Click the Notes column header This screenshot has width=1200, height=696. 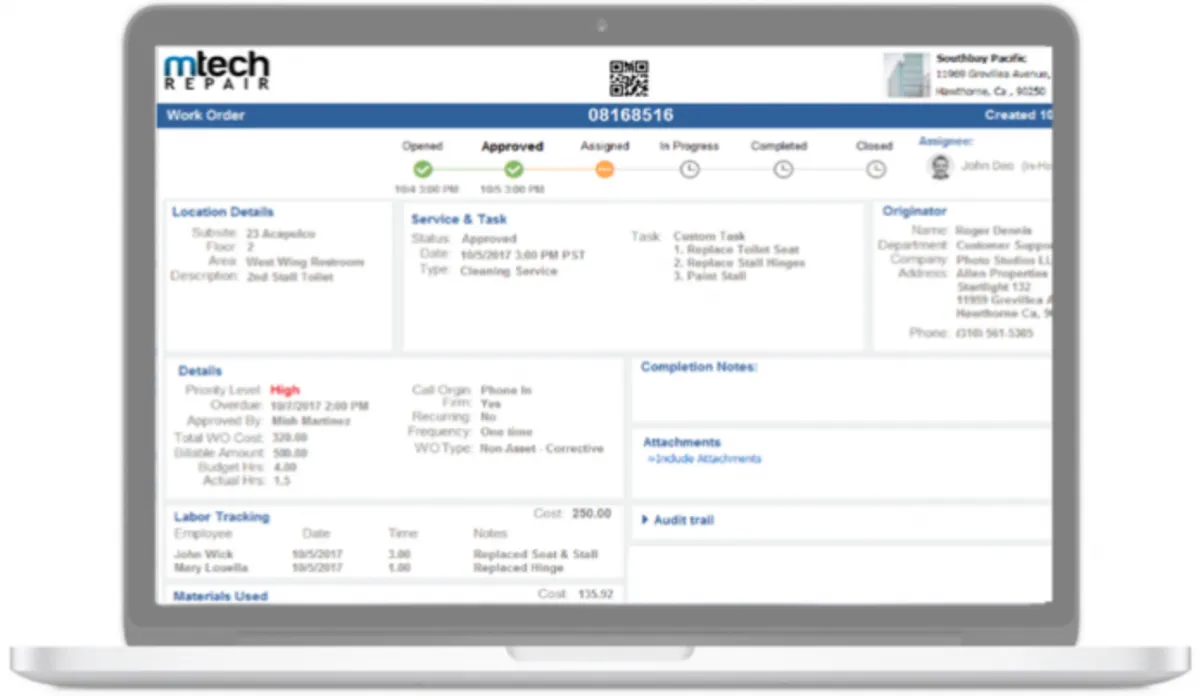[x=490, y=534]
